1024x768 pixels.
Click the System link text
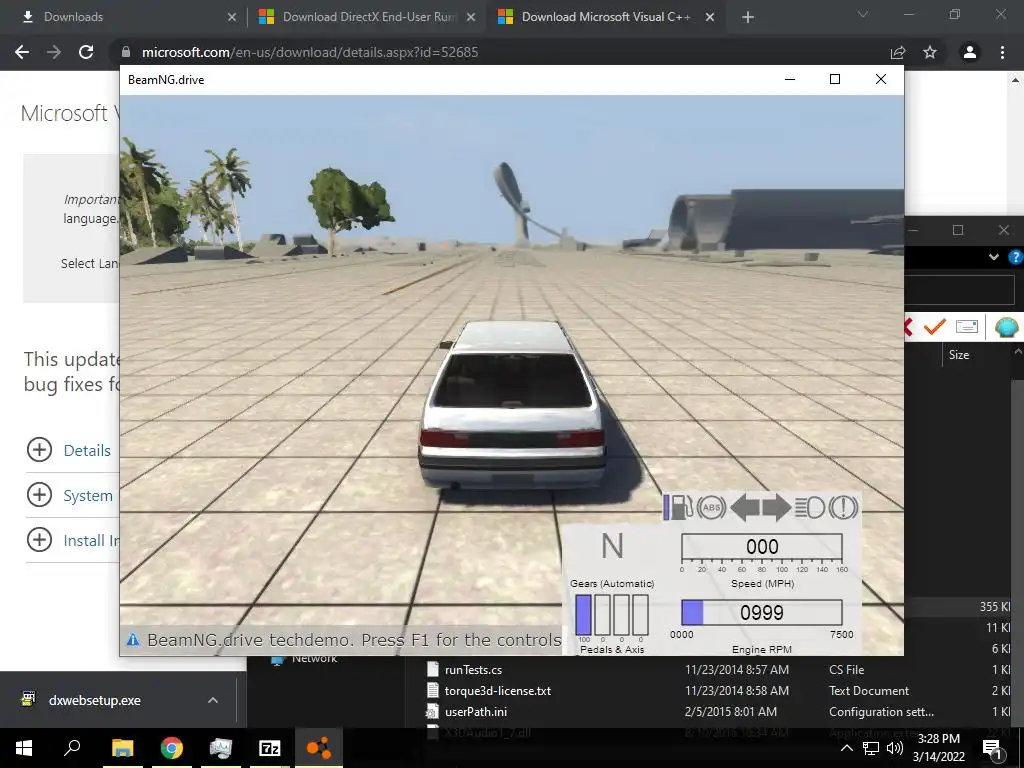pos(88,496)
